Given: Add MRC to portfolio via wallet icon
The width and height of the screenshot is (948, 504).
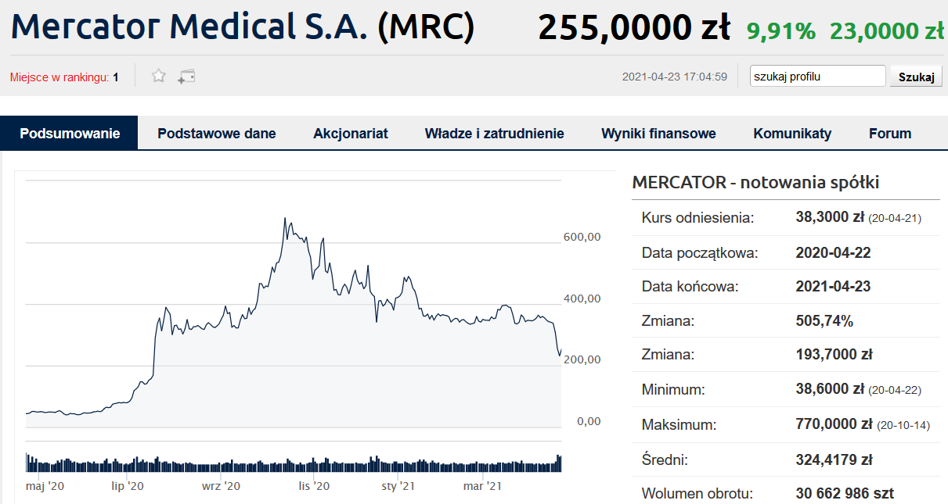Looking at the screenshot, I should coord(186,77).
